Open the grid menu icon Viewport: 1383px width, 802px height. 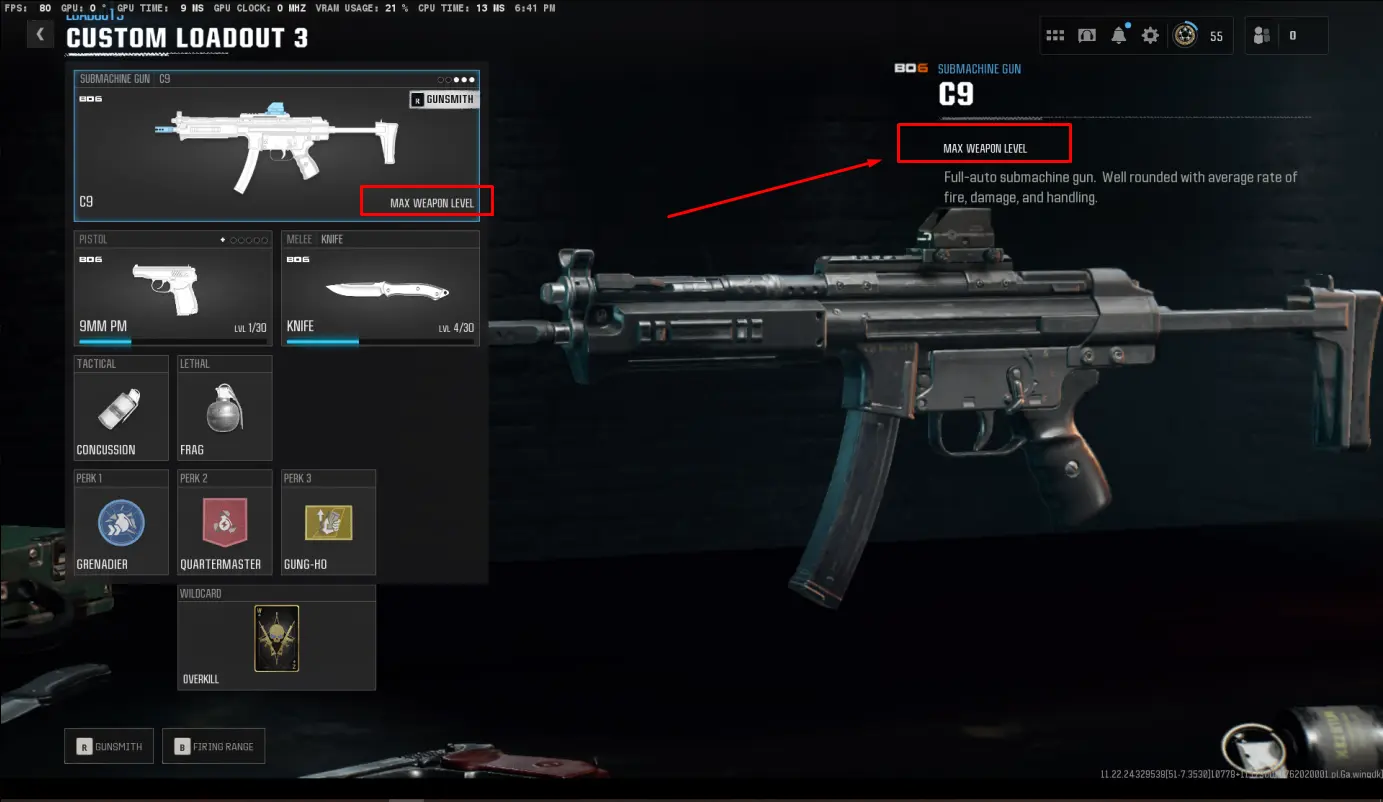[1055, 36]
